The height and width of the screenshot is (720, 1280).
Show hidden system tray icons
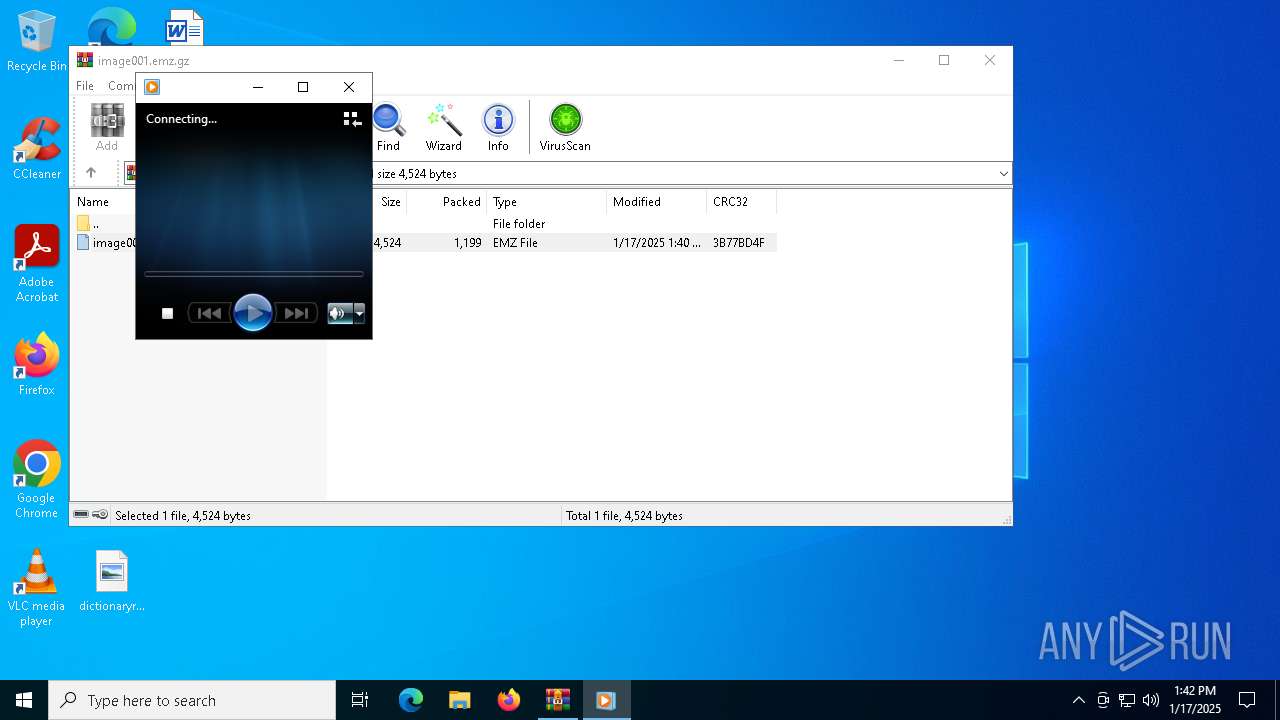(x=1078, y=700)
